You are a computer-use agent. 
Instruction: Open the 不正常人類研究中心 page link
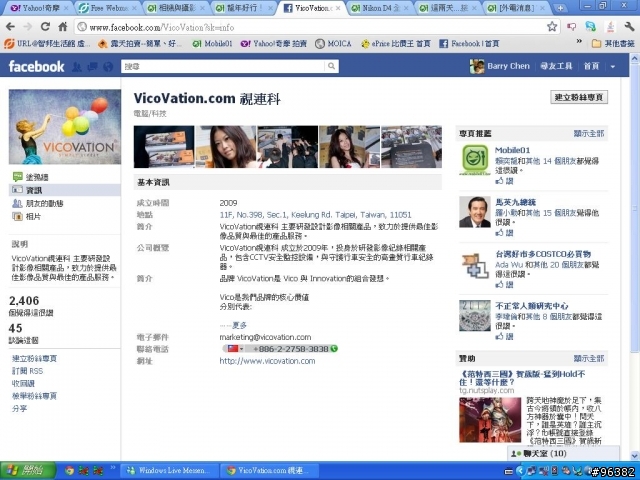click(532, 306)
